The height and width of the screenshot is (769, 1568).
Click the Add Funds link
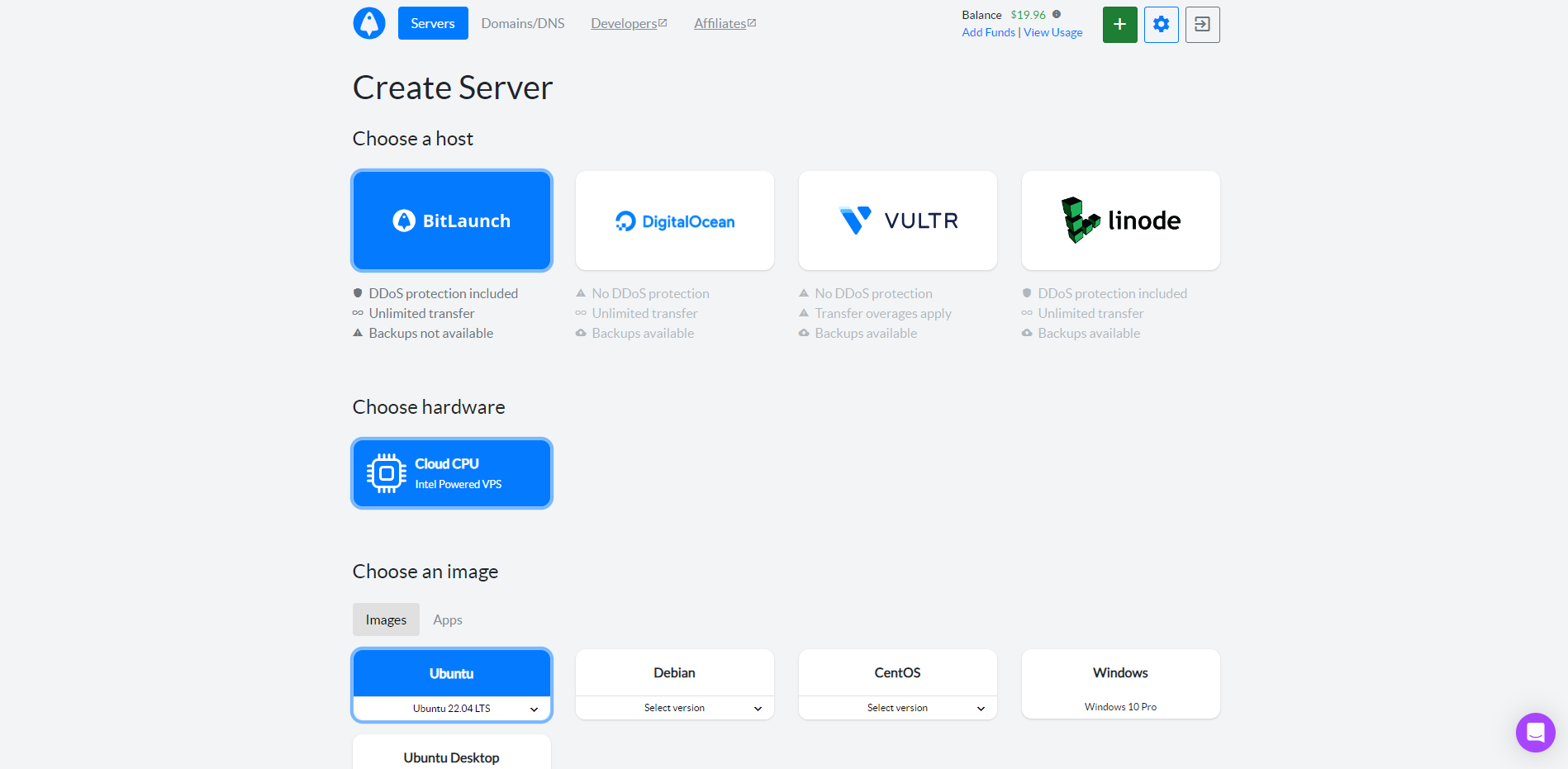coord(988,32)
